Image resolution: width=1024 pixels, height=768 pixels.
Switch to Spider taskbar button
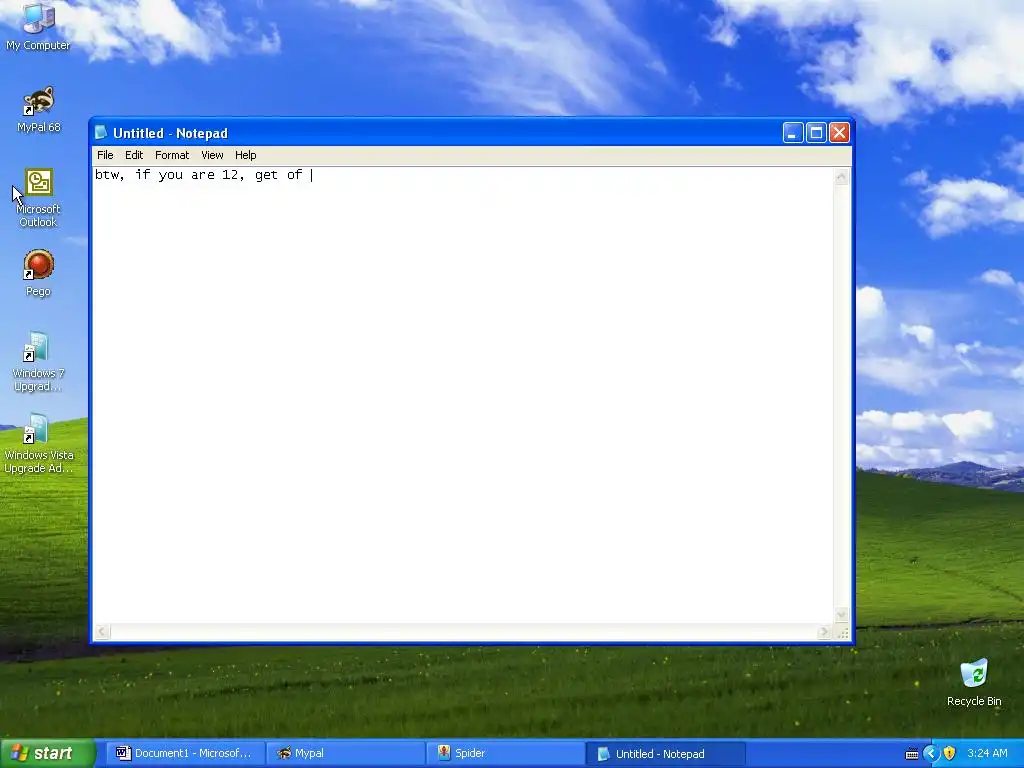(506, 753)
